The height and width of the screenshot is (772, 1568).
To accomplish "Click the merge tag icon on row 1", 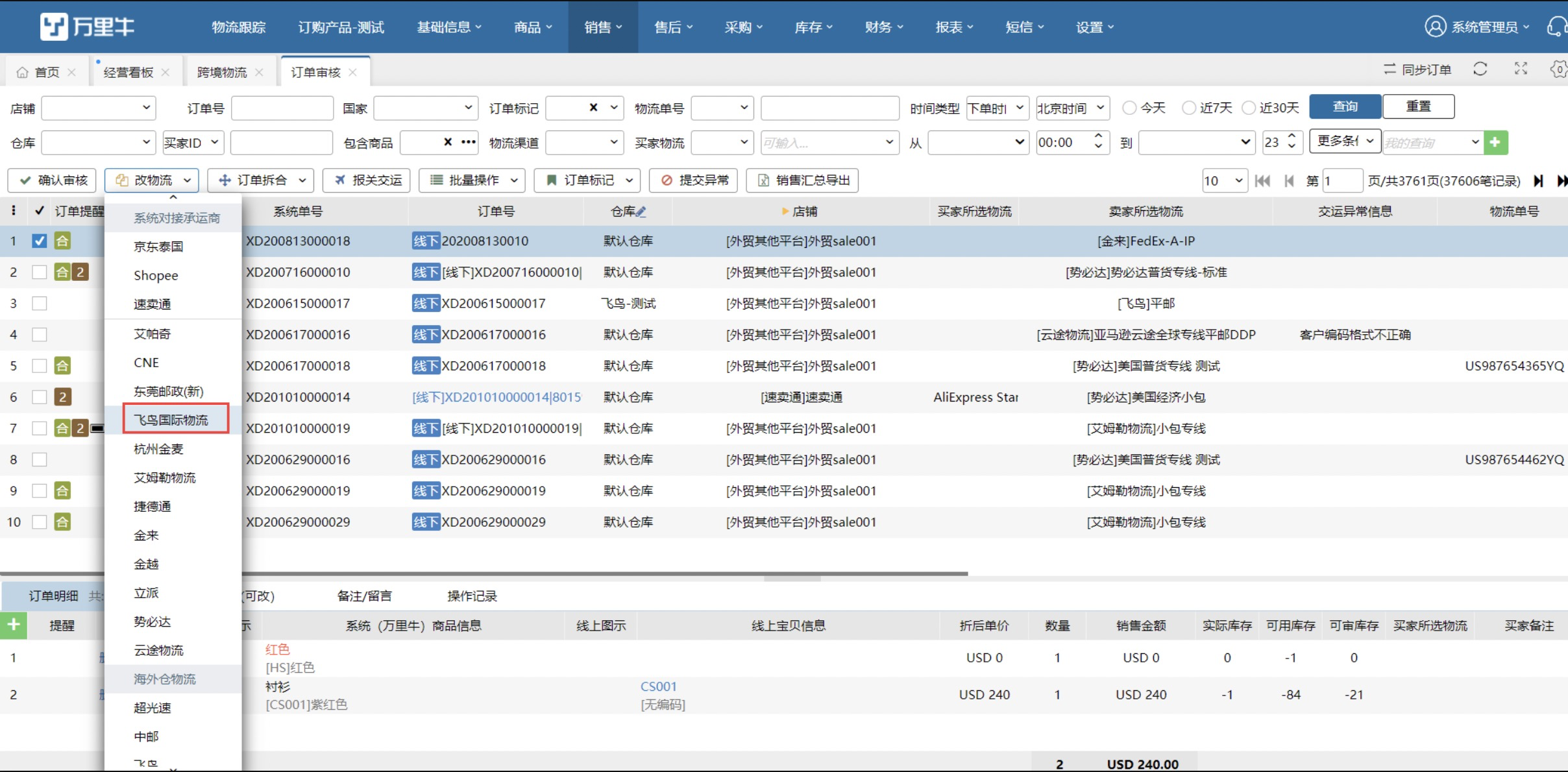I will [62, 241].
